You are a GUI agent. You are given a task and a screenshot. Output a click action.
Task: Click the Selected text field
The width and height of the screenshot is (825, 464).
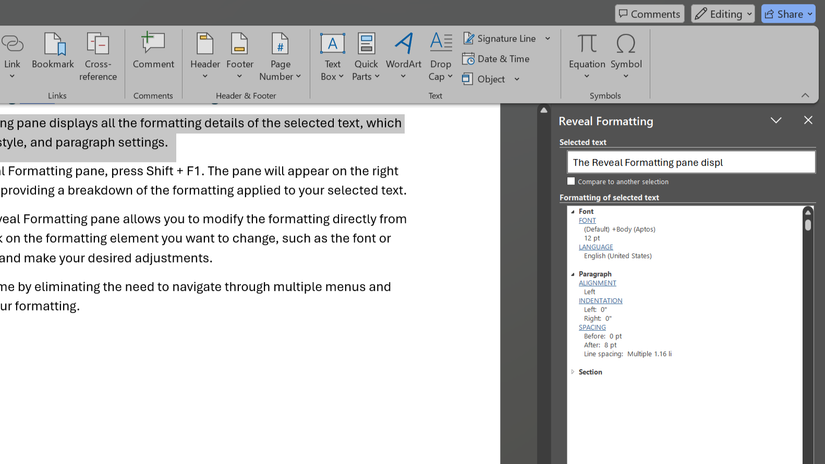click(690, 162)
